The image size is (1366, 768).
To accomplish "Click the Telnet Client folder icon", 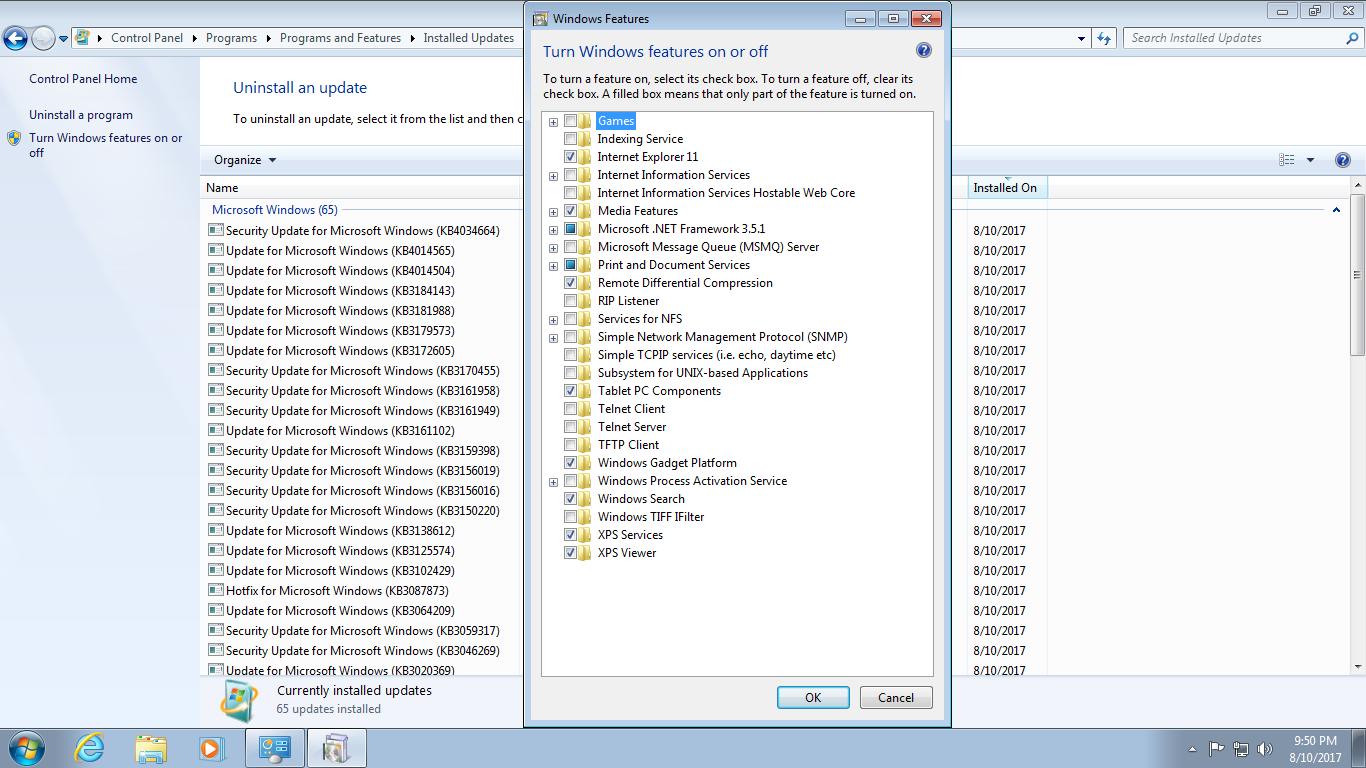I will click(585, 409).
